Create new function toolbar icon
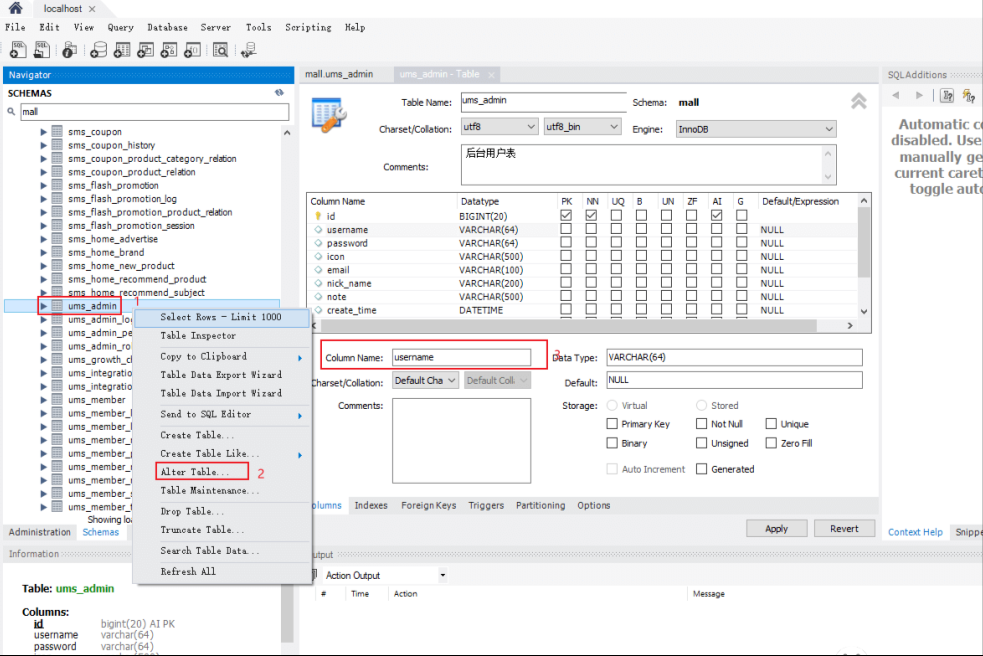 (192, 50)
